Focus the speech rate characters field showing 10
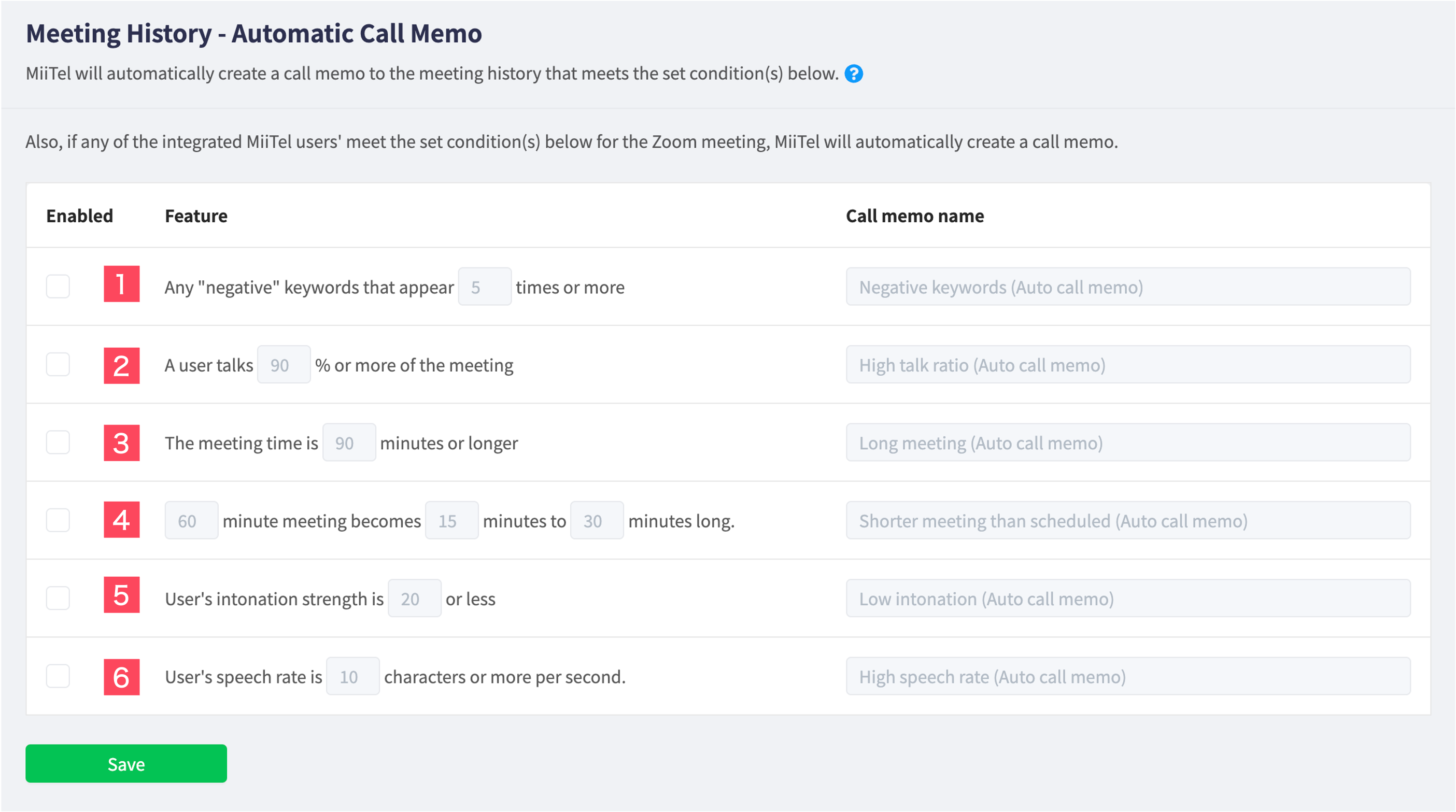The height and width of the screenshot is (812, 1456). click(354, 677)
